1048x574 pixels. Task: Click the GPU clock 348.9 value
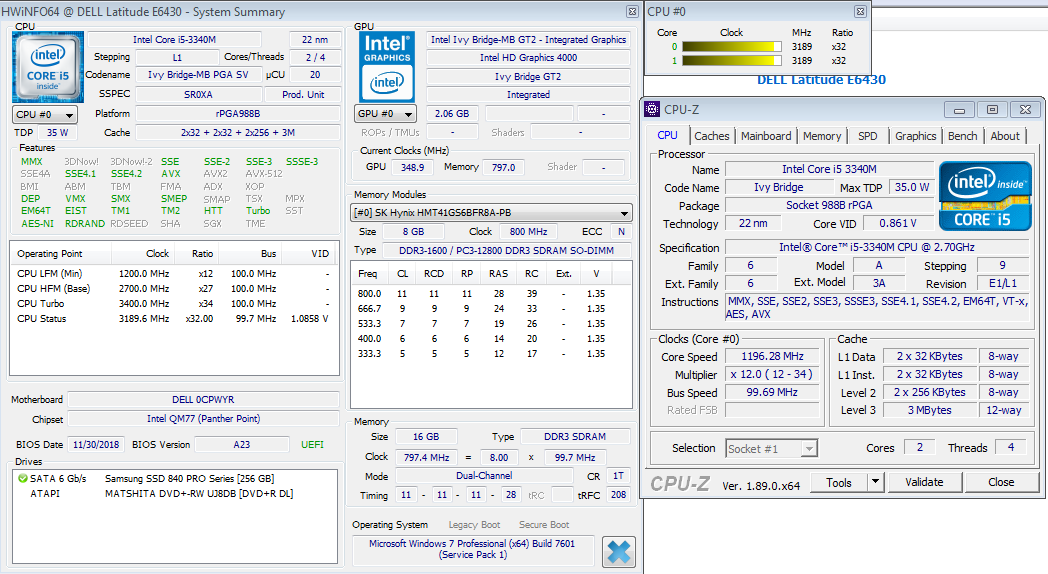click(x=412, y=167)
